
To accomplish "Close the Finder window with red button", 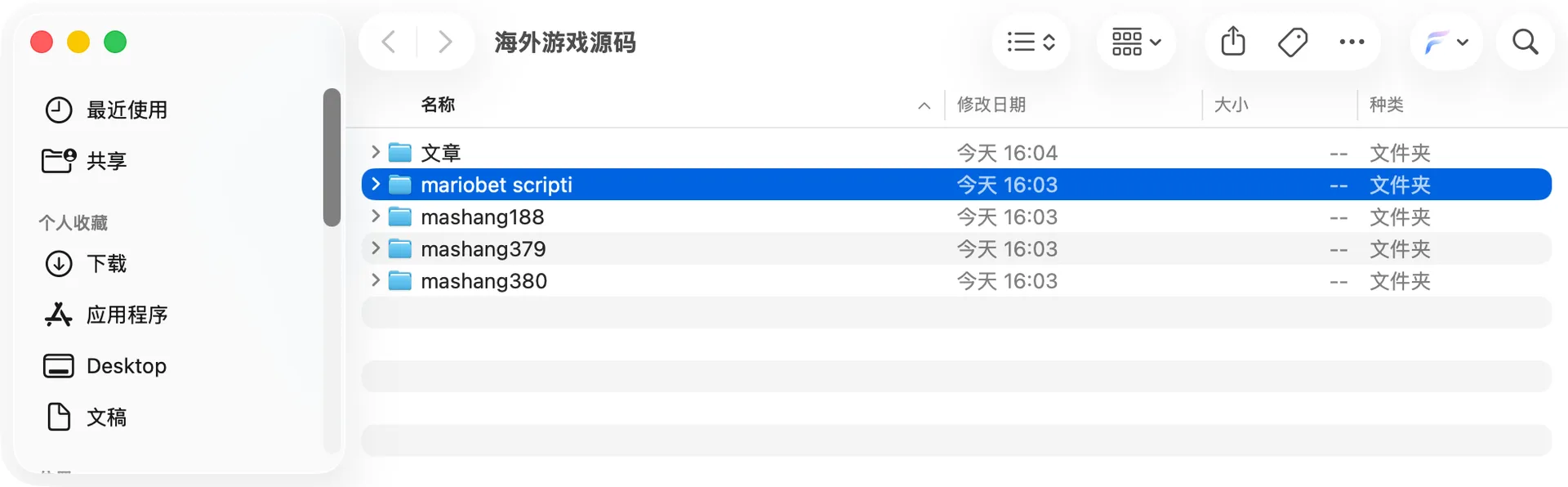I will [42, 42].
